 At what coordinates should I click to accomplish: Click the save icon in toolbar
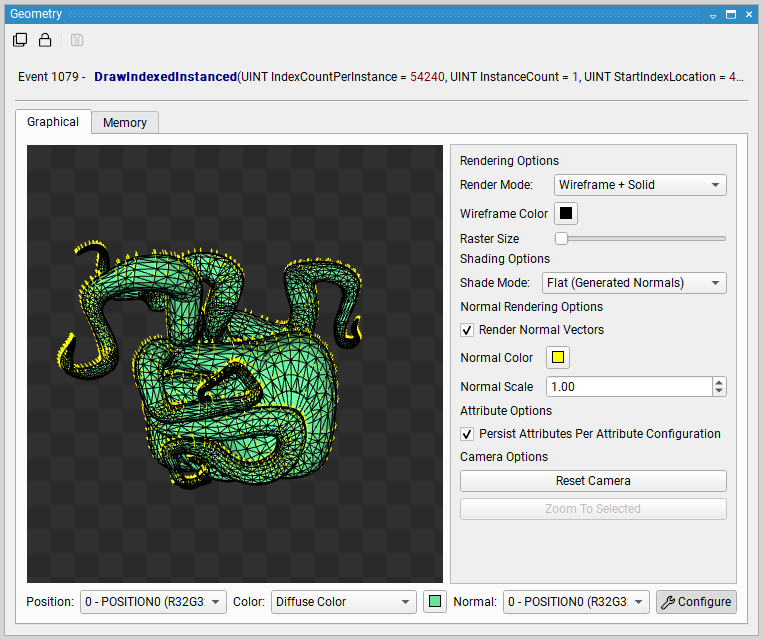click(77, 40)
